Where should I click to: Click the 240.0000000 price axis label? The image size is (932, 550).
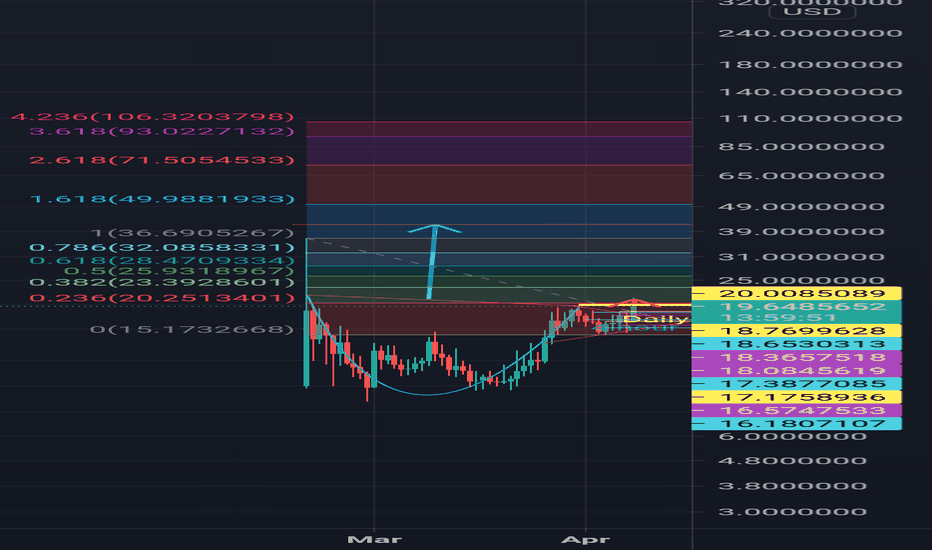pyautogui.click(x=811, y=33)
